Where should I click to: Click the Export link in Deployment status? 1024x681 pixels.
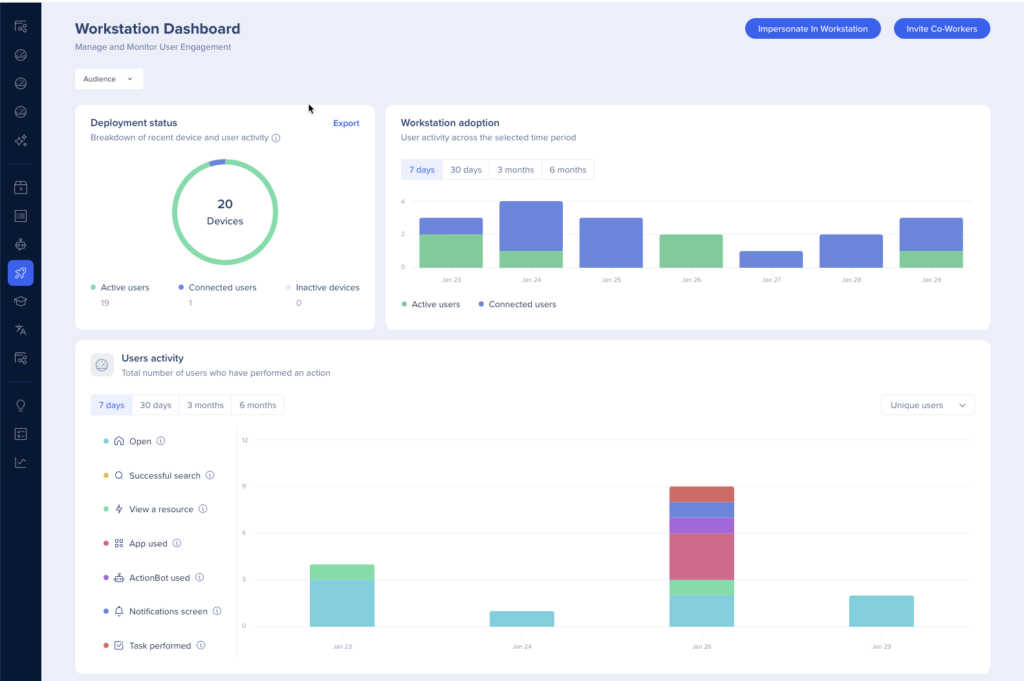(x=346, y=123)
